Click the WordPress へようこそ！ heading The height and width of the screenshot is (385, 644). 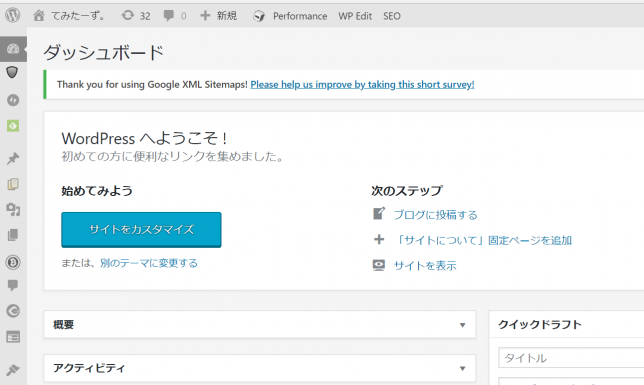click(x=145, y=138)
